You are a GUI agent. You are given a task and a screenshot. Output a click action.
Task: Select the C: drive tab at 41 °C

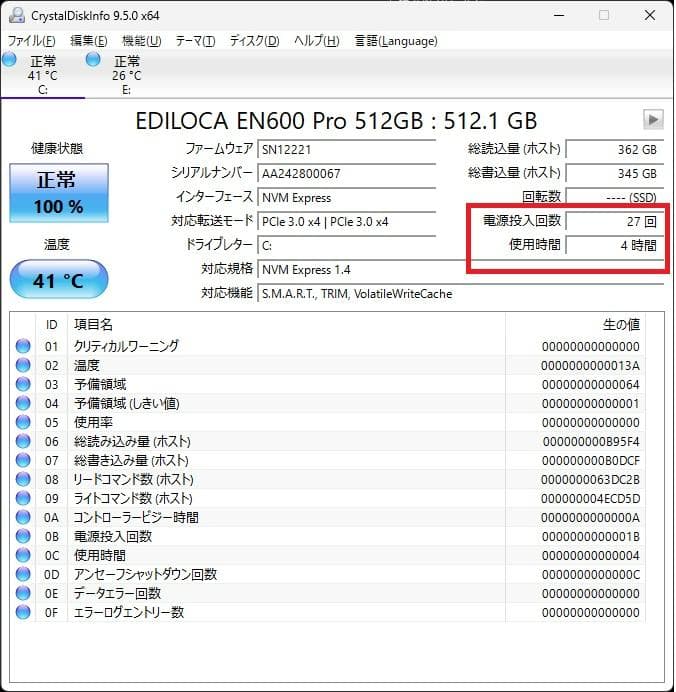pos(42,74)
